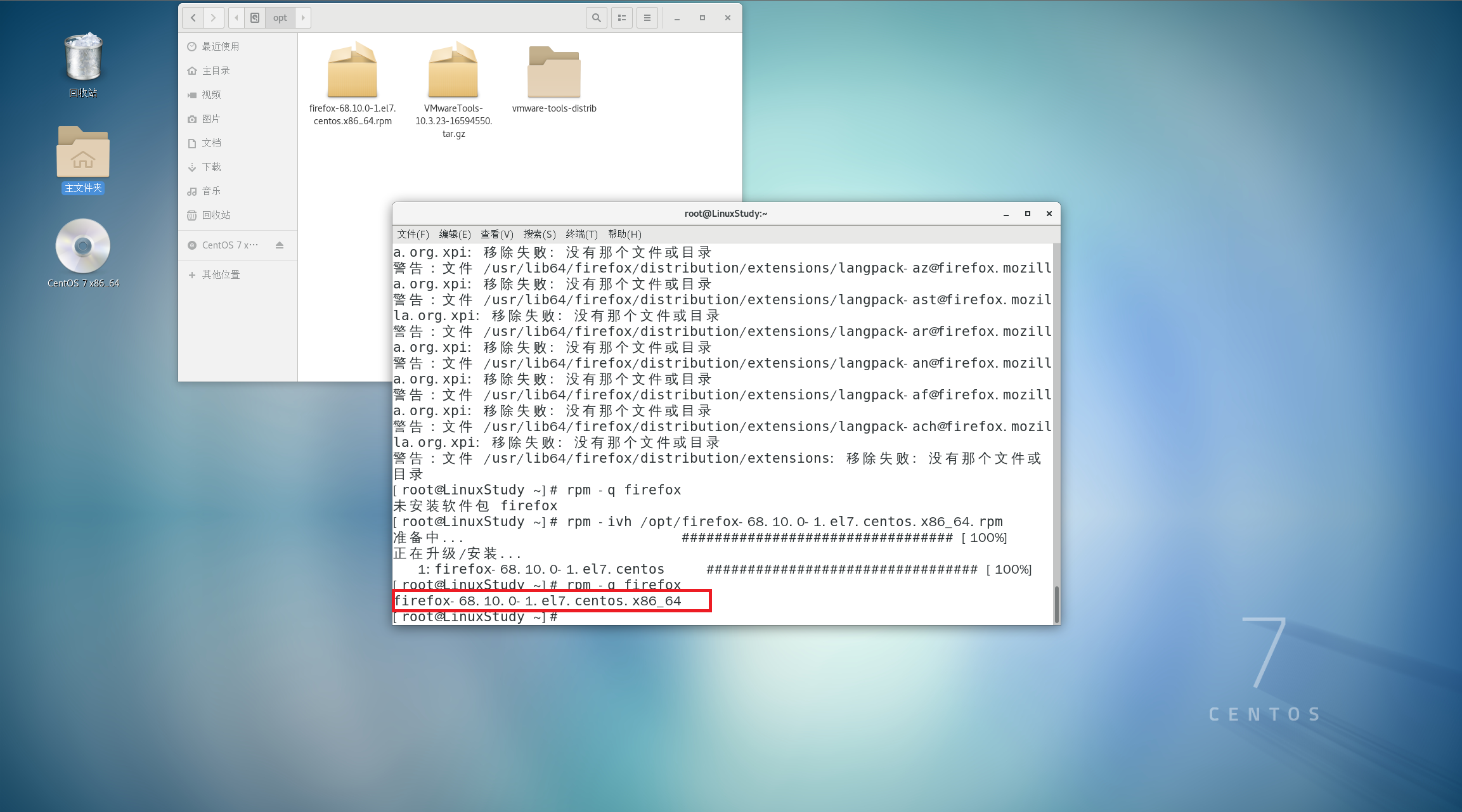The width and height of the screenshot is (1462, 812).
Task: Maximize the file manager window
Action: (702, 18)
